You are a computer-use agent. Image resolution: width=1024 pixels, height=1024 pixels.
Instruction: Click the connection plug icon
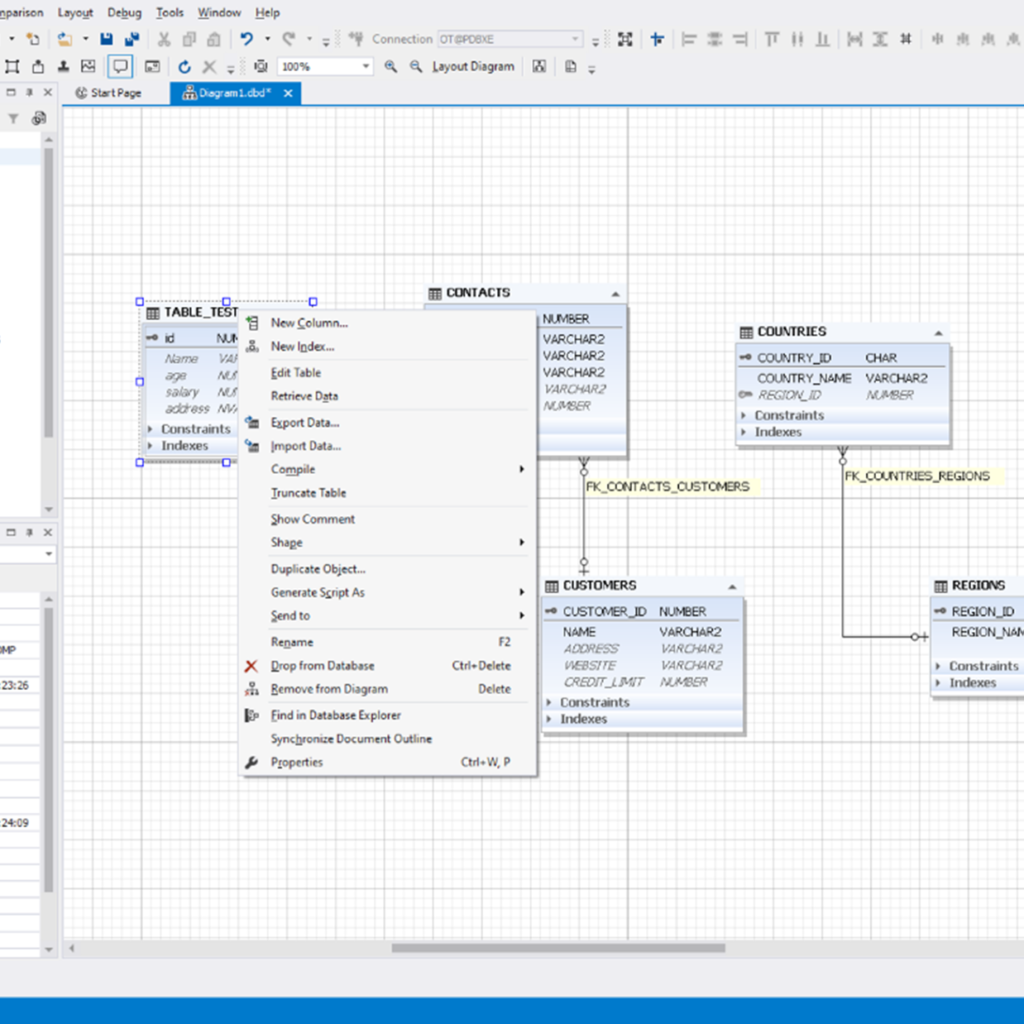[356, 39]
